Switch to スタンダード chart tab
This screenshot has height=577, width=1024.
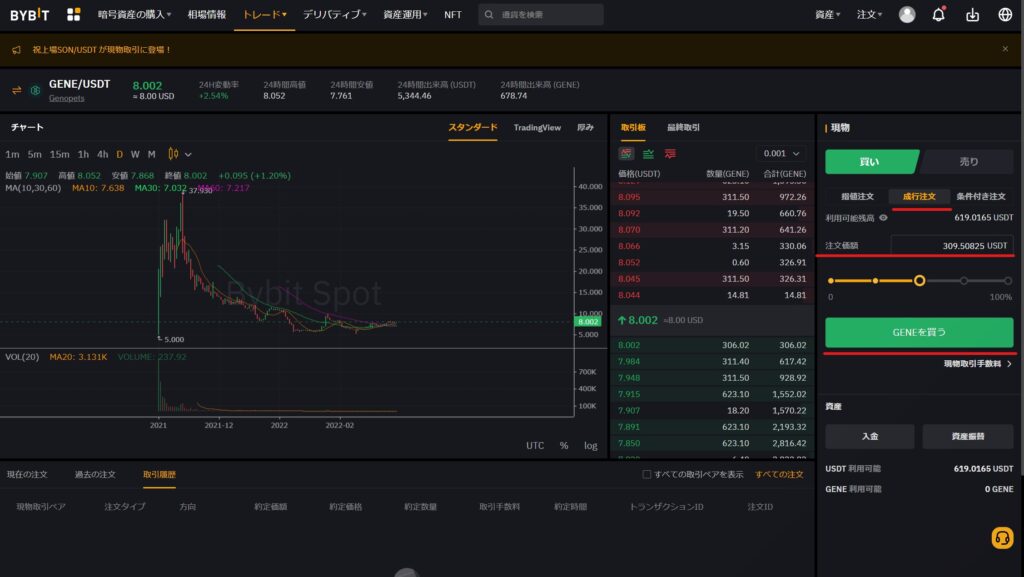pos(473,127)
